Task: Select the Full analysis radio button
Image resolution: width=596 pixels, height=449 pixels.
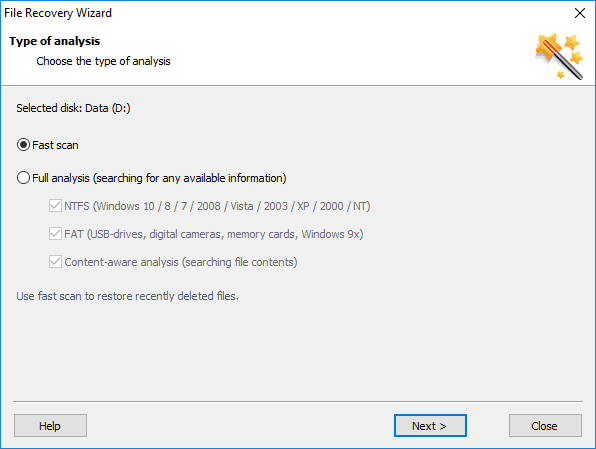Action: coord(23,178)
